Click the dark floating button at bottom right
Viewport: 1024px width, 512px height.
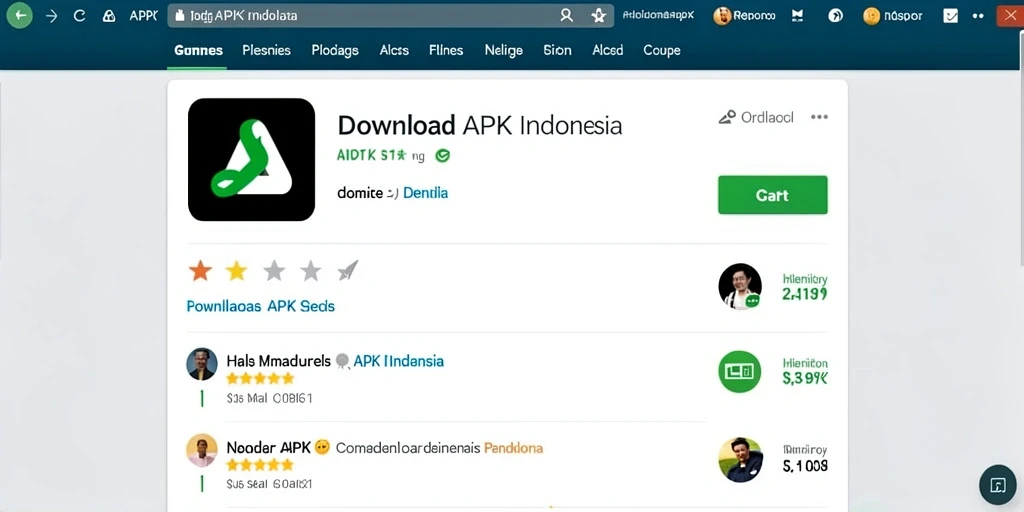[997, 485]
